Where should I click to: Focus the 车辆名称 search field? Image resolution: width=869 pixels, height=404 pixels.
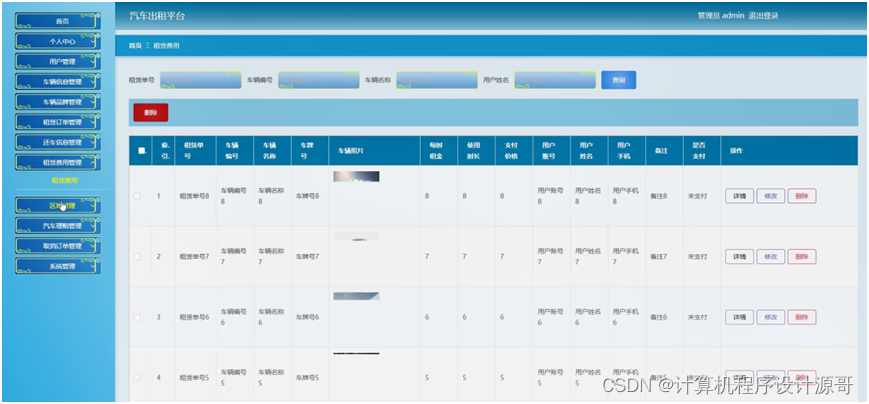[x=437, y=80]
